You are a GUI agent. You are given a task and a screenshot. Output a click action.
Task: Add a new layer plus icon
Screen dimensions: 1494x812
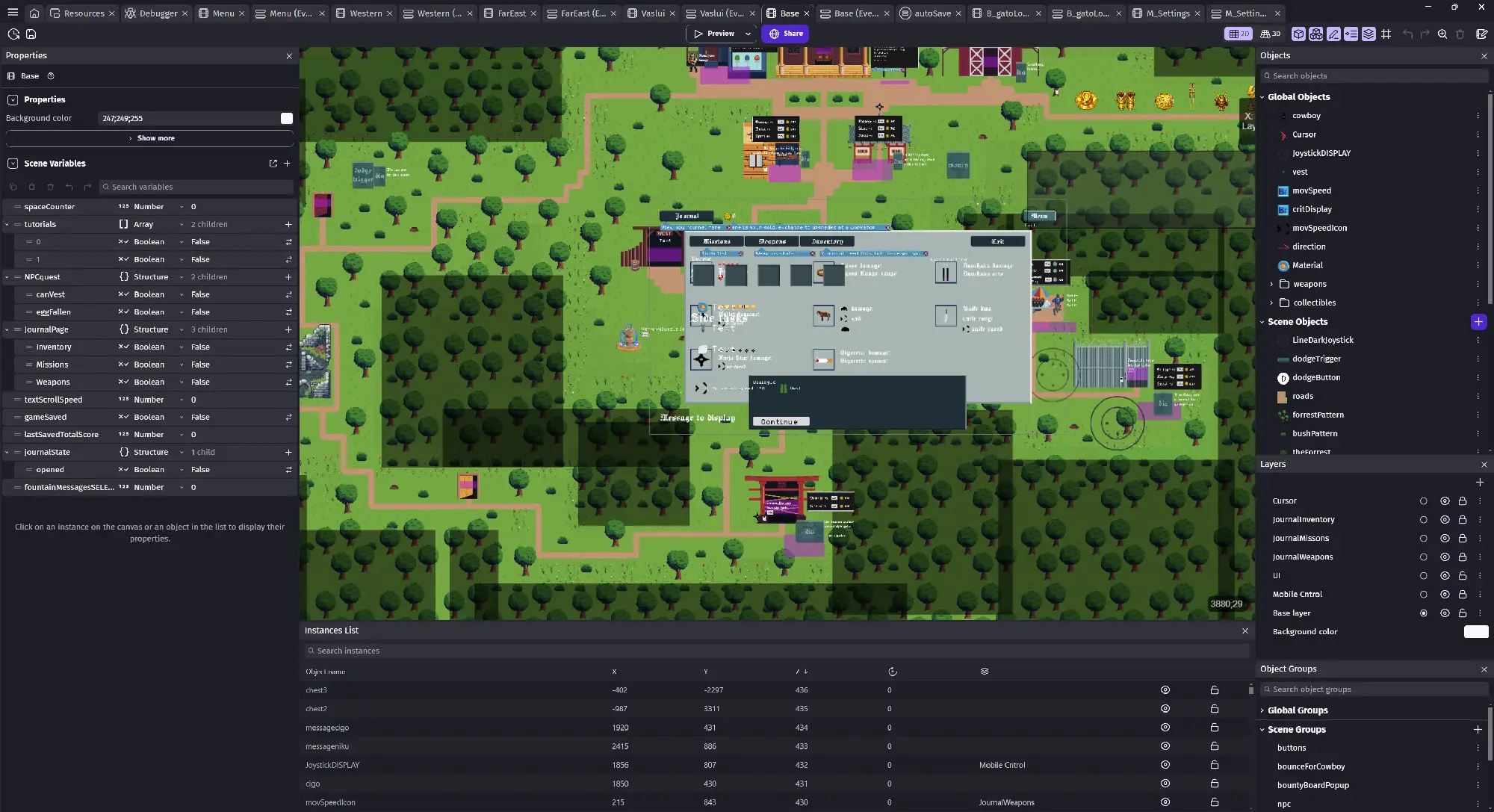[x=1480, y=483]
